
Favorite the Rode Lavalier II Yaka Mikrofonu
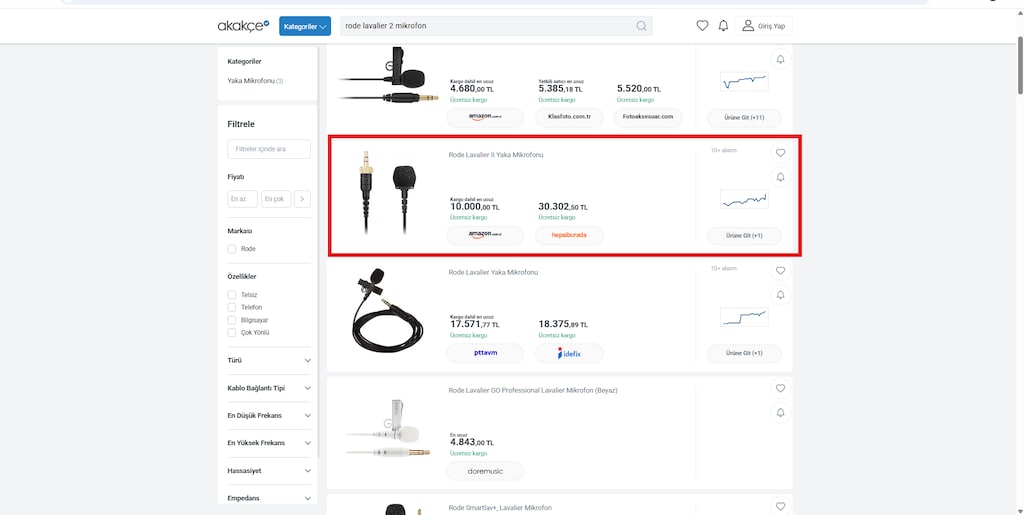780,153
